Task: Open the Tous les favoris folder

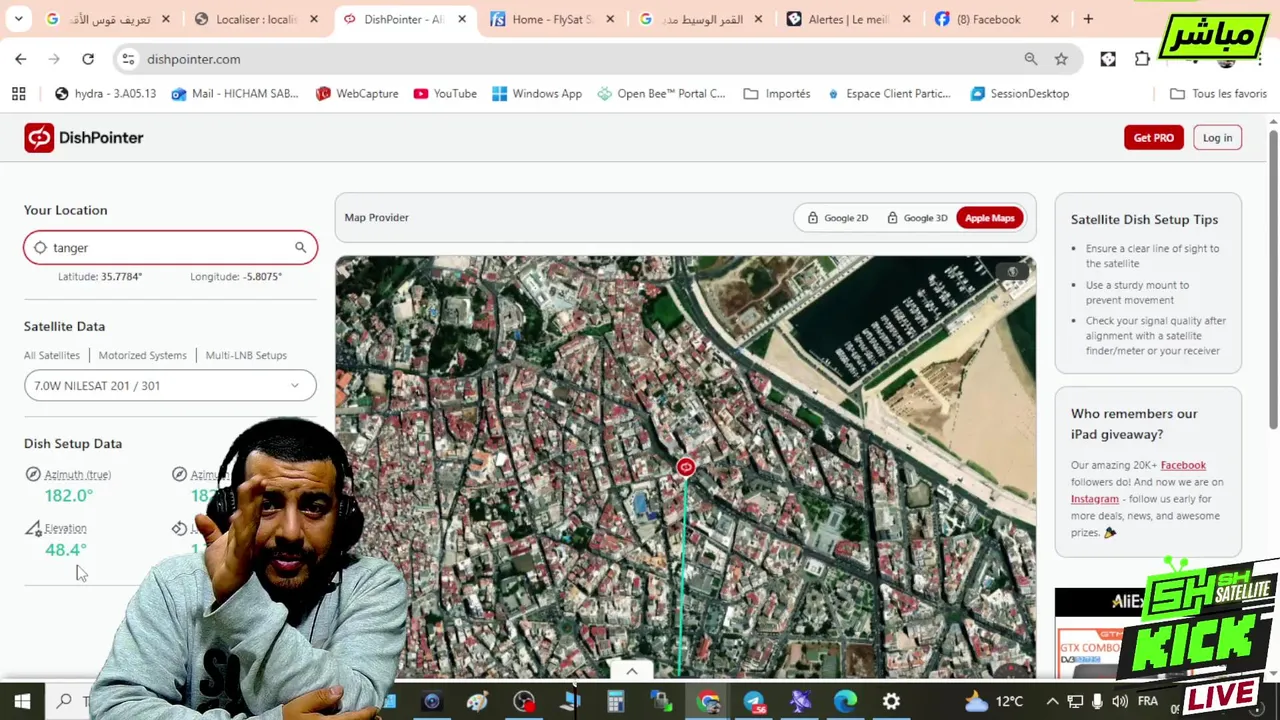Action: coord(1218,93)
